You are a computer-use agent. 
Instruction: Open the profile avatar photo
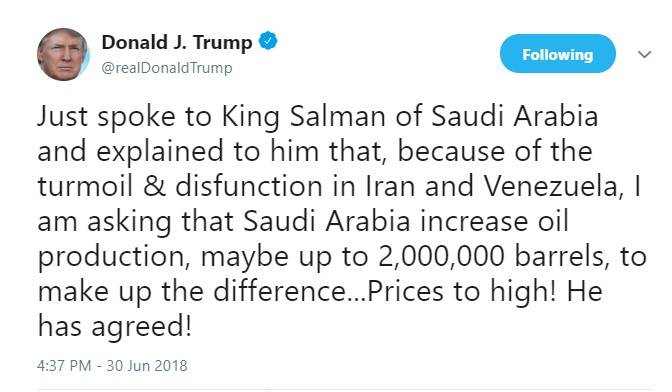pos(63,54)
